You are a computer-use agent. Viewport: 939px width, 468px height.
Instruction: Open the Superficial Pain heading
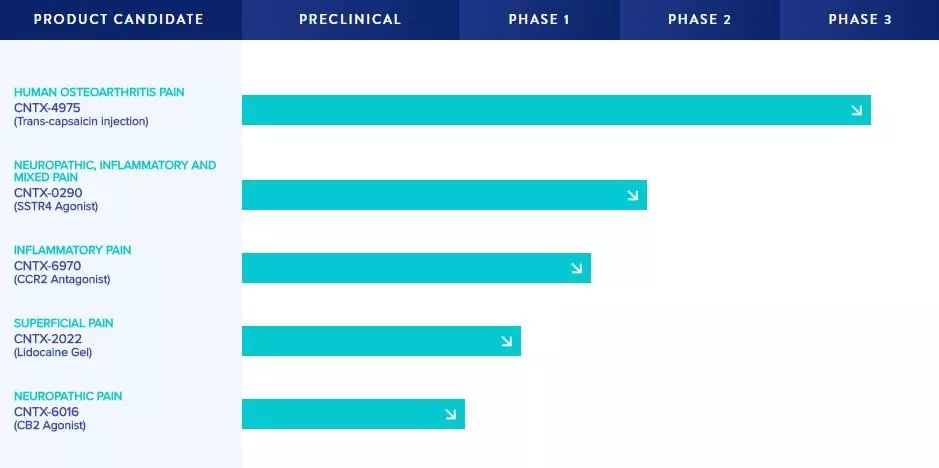click(64, 323)
